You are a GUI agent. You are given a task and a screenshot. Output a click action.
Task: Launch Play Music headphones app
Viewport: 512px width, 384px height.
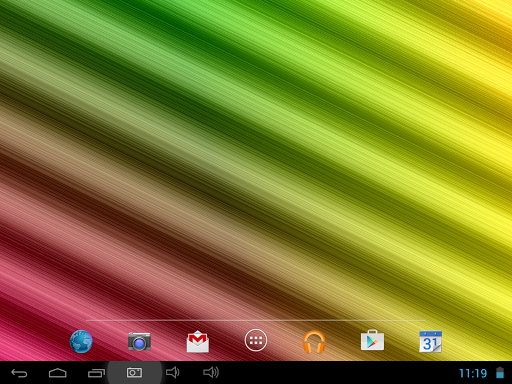click(314, 342)
